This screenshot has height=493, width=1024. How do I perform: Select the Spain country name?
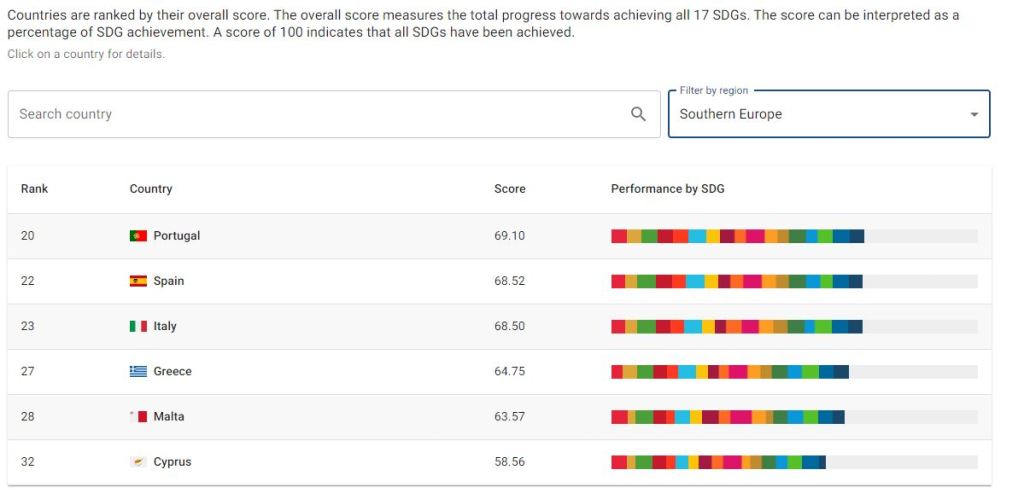click(x=168, y=281)
